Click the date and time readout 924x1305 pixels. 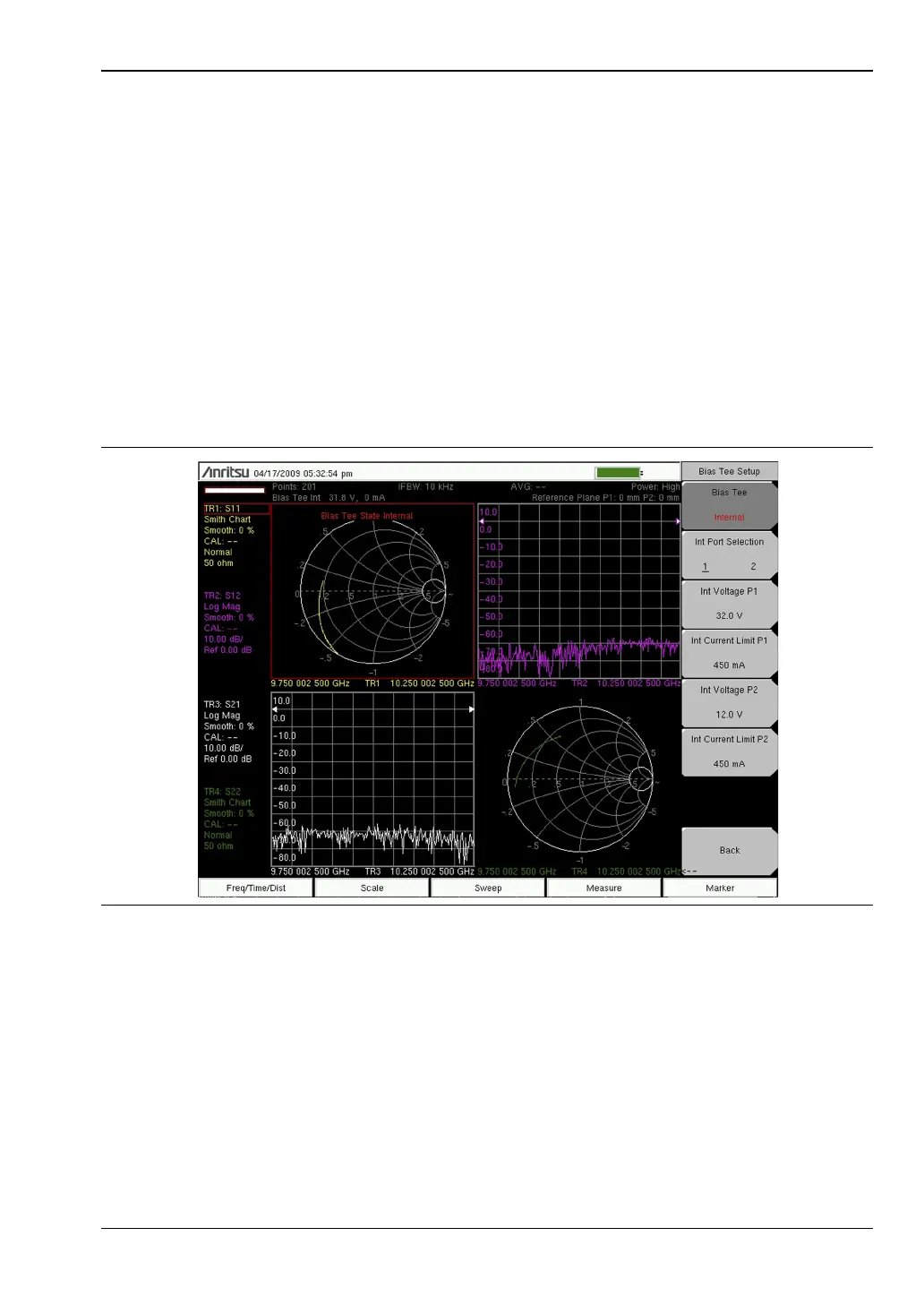[x=304, y=474]
